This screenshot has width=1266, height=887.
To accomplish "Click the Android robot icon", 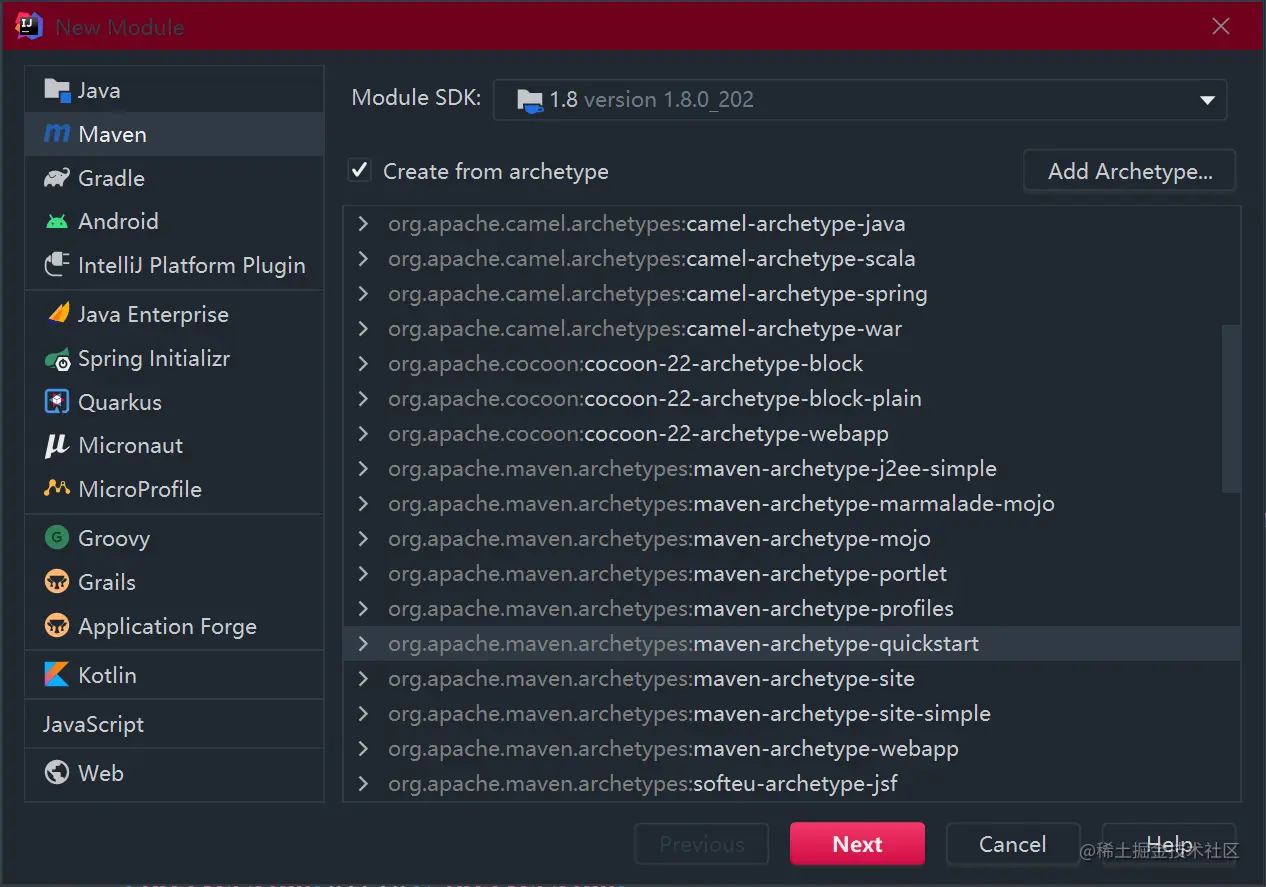I will [x=57, y=221].
